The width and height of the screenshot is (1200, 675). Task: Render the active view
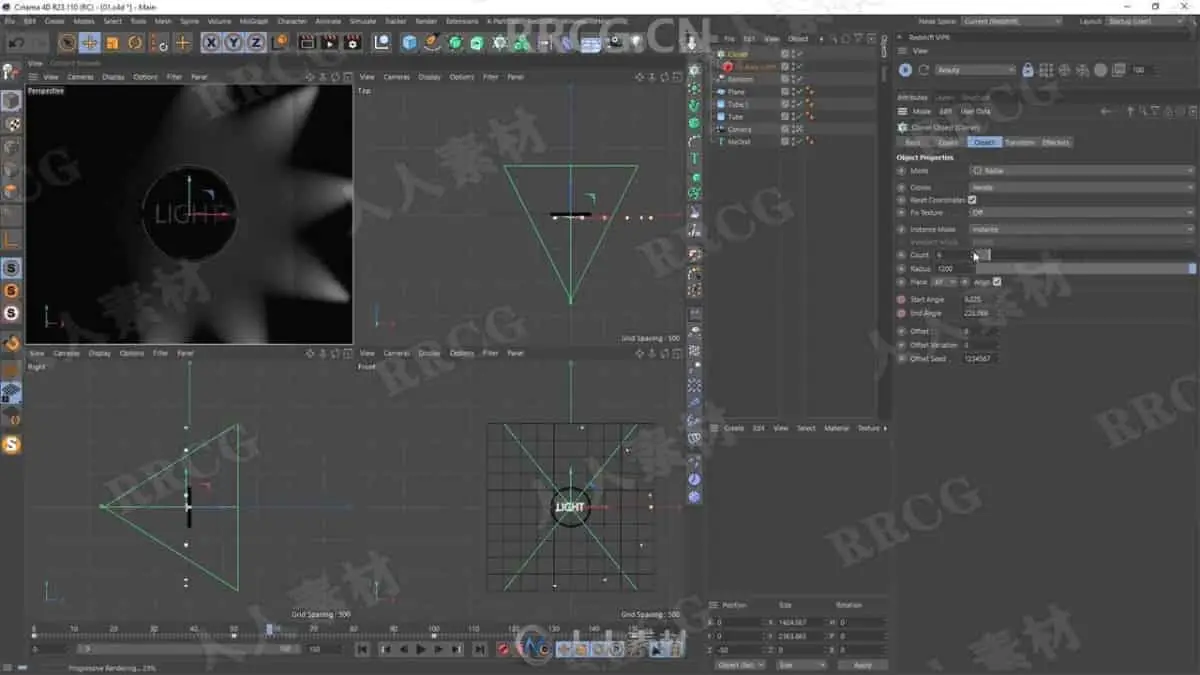coord(306,42)
